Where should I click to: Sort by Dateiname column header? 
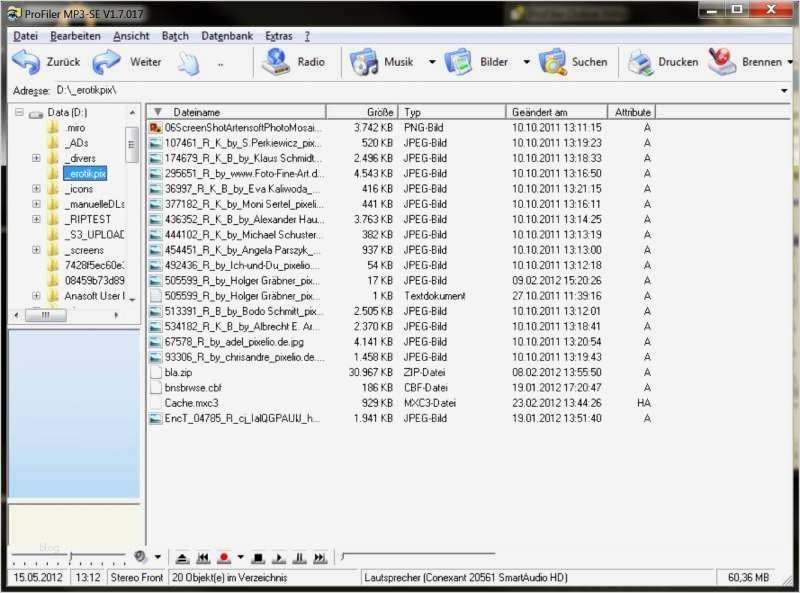pyautogui.click(x=237, y=112)
